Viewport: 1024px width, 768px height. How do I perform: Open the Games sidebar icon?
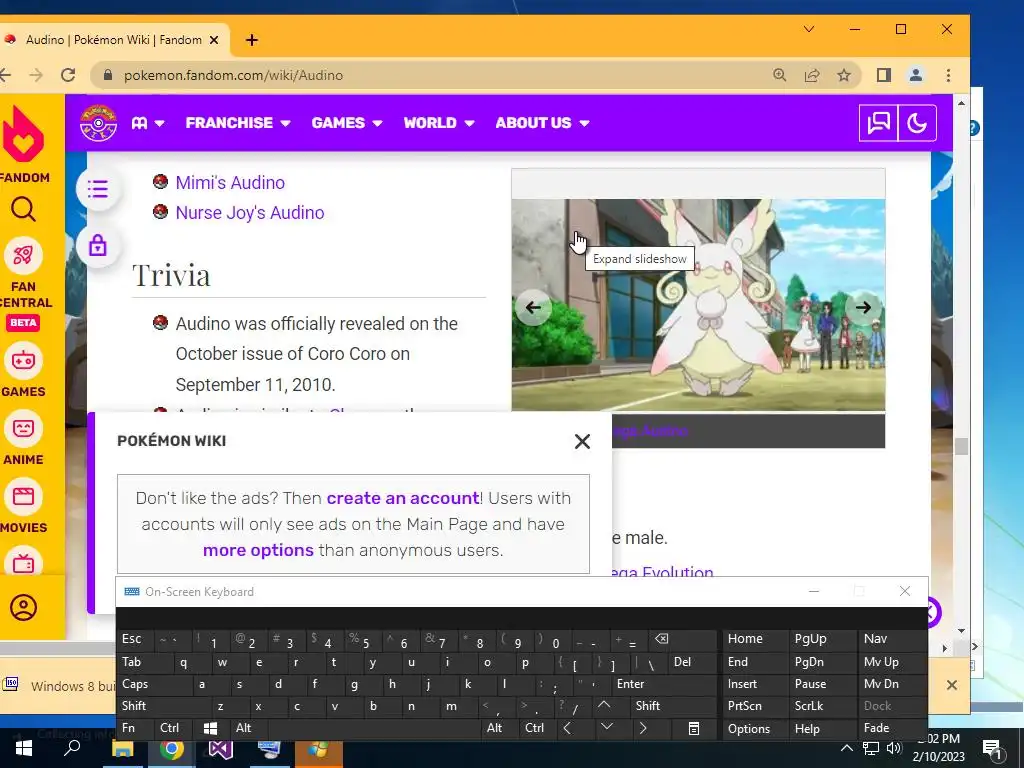click(24, 360)
